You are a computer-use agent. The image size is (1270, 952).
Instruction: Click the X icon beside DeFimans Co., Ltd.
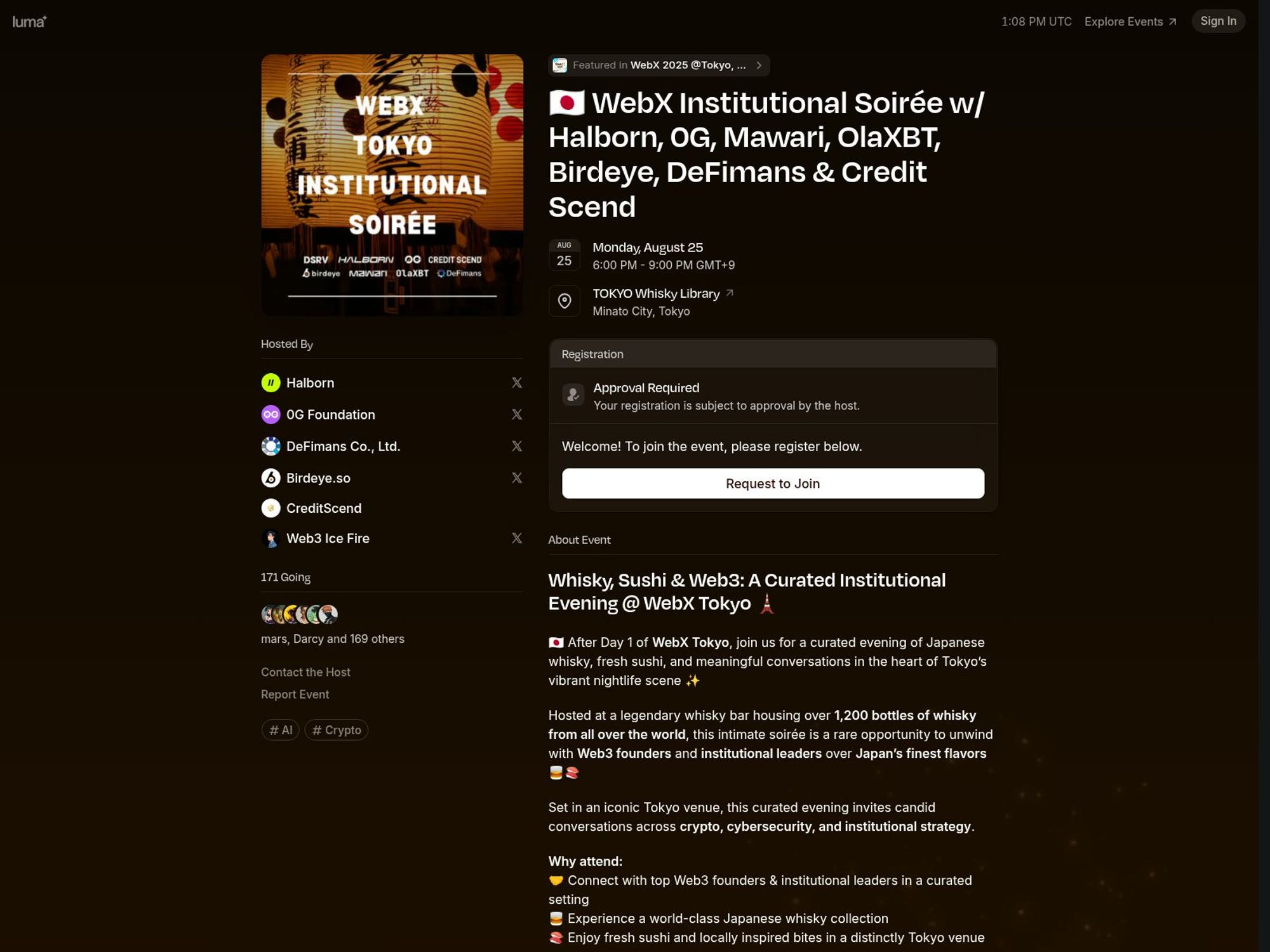517,446
